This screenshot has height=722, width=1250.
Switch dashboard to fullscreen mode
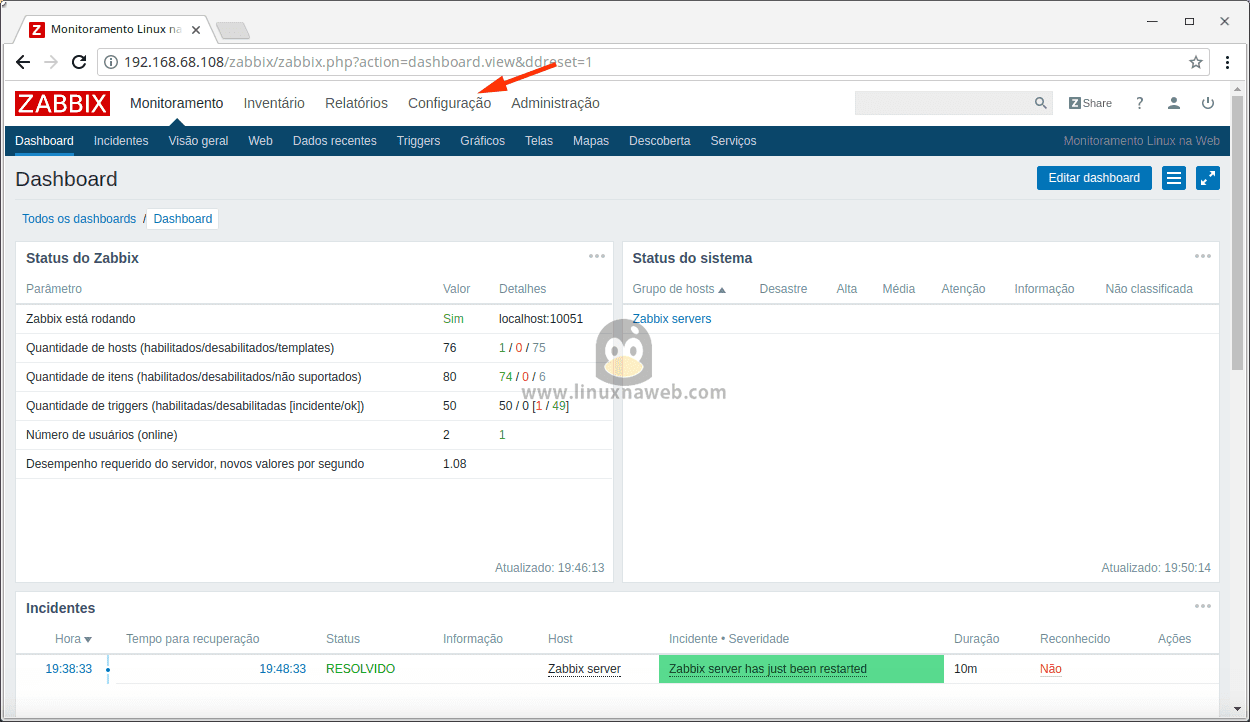pos(1208,178)
